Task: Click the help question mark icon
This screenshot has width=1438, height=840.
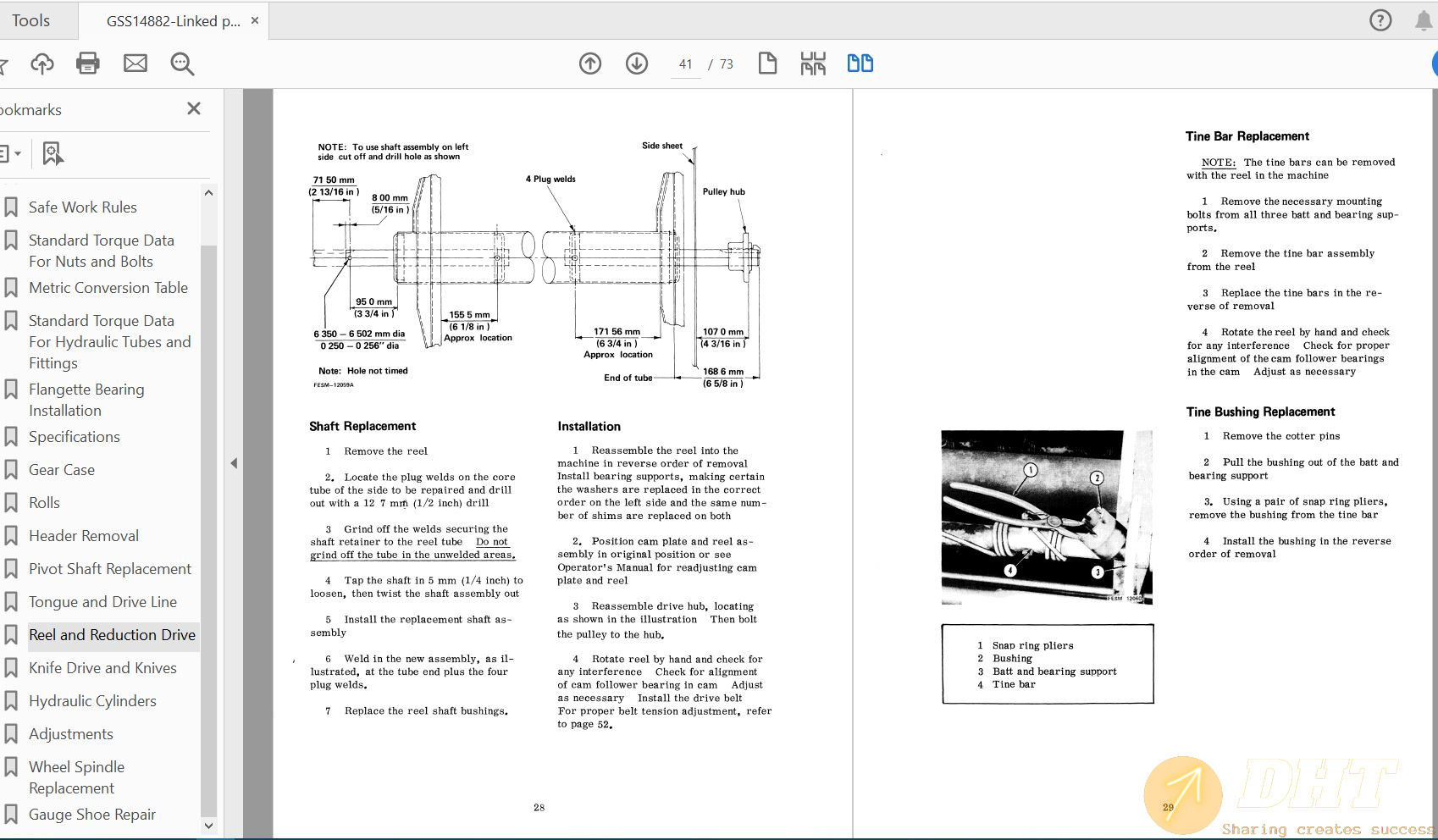Action: point(1380,20)
